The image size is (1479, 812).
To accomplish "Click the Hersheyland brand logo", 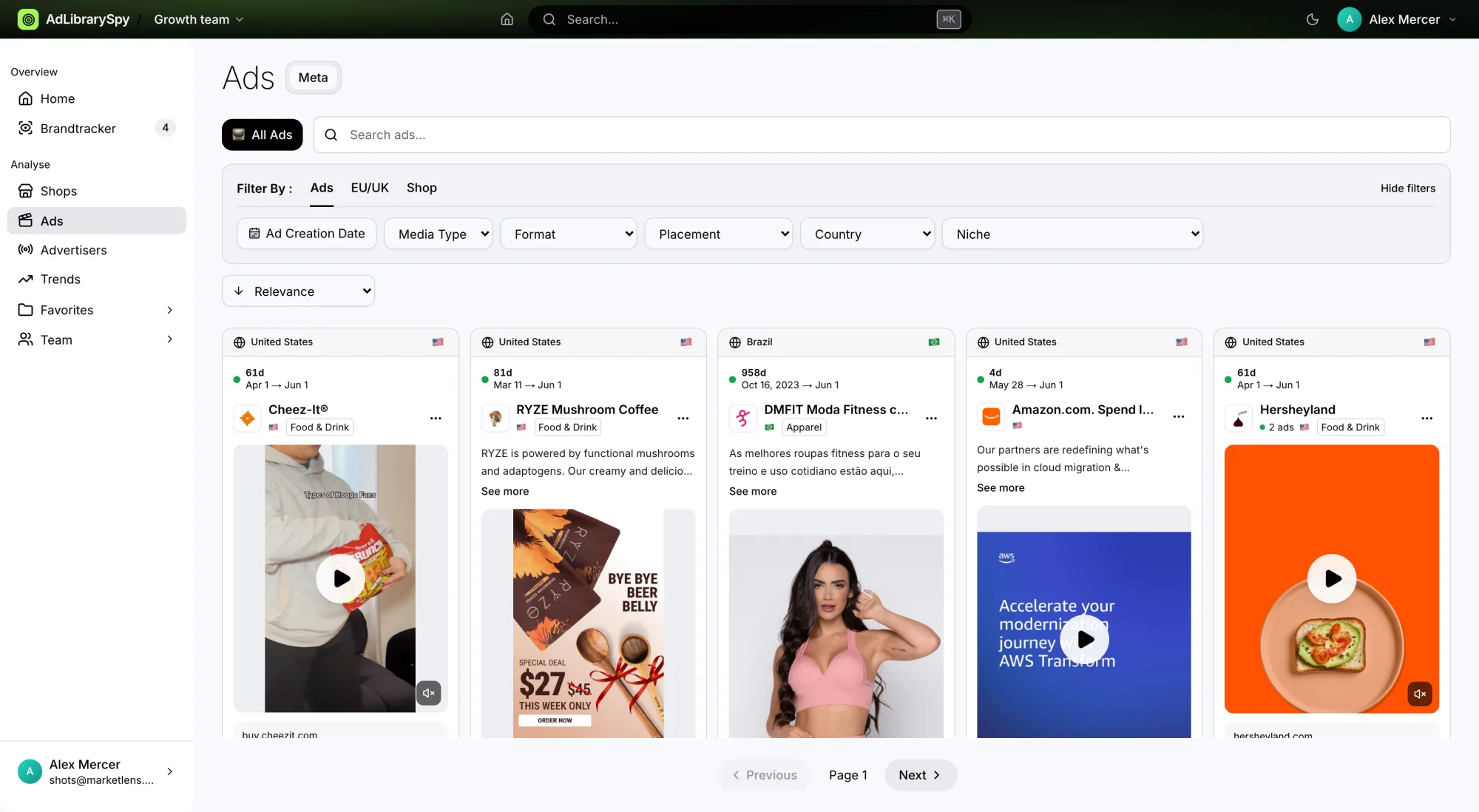I will coord(1239,419).
